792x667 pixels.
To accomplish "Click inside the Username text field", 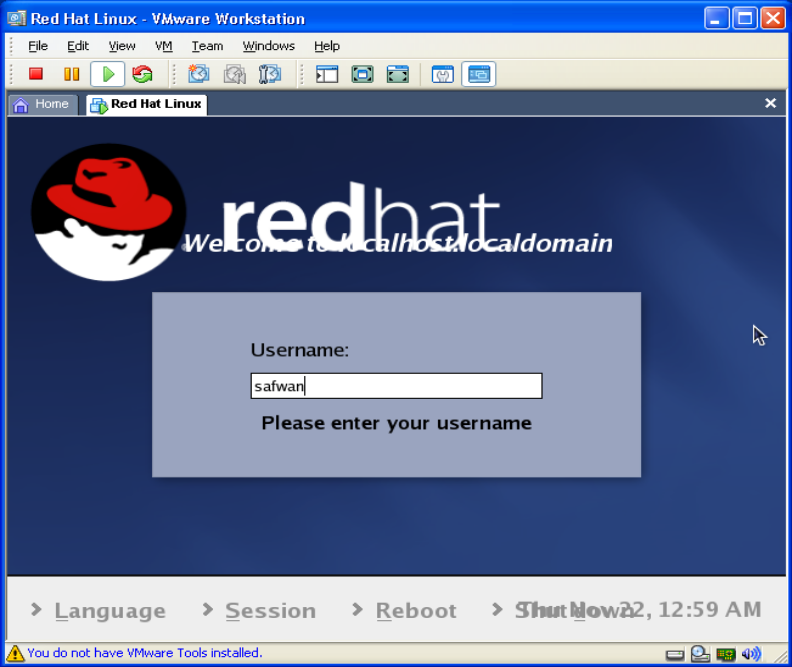I will tap(396, 386).
